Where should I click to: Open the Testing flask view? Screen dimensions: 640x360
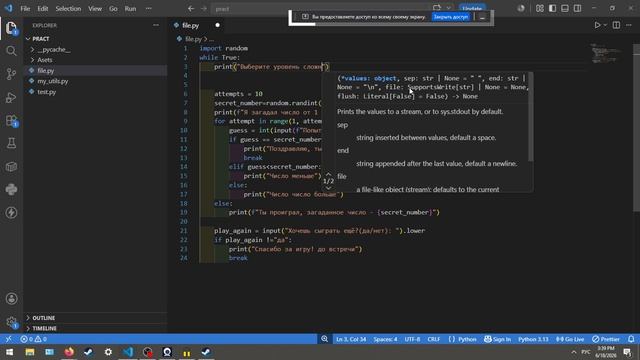coord(11,143)
